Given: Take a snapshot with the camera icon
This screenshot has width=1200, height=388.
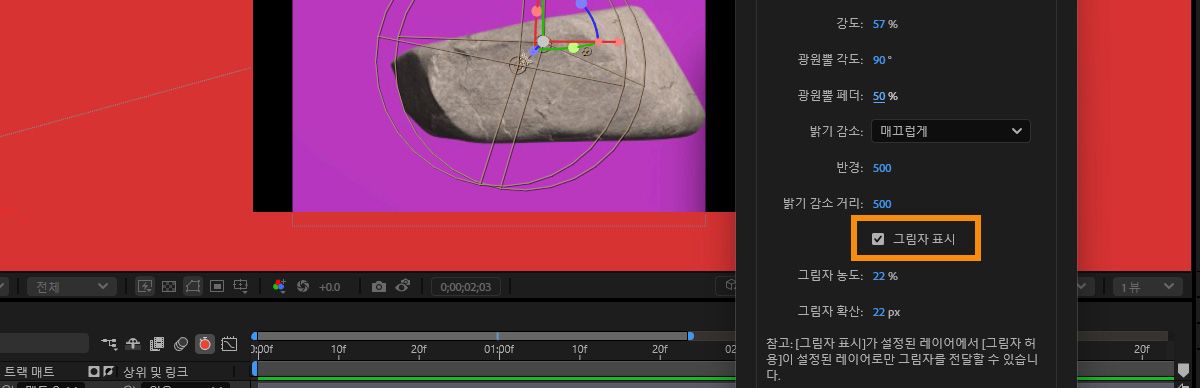Looking at the screenshot, I should (379, 286).
